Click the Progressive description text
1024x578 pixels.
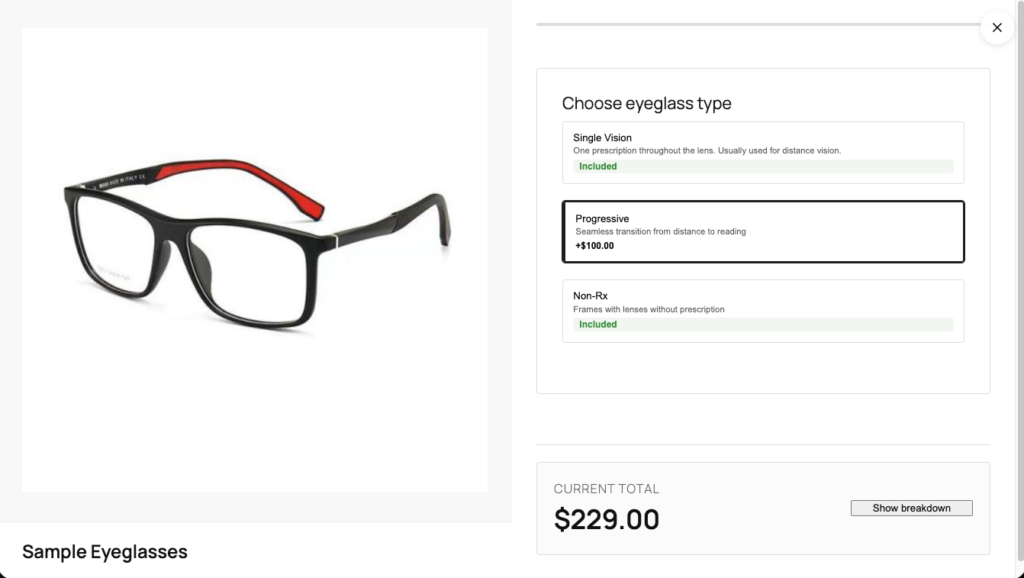pyautogui.click(x=660, y=232)
